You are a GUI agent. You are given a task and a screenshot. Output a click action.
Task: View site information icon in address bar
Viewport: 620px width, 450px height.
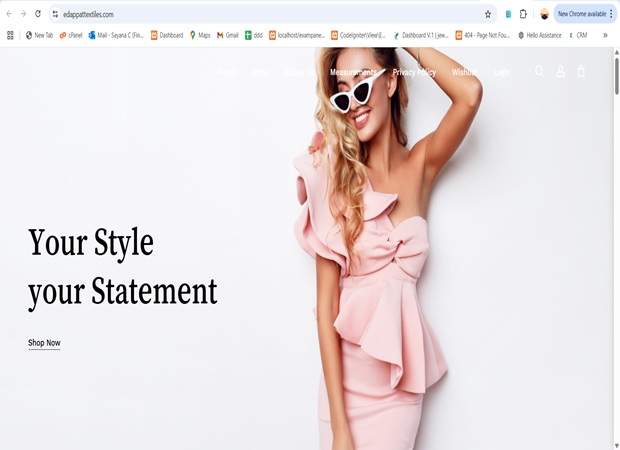[55, 14]
